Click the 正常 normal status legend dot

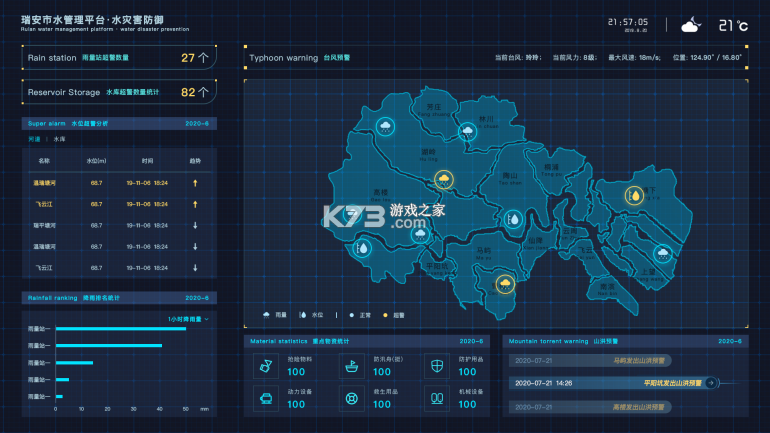(x=352, y=315)
